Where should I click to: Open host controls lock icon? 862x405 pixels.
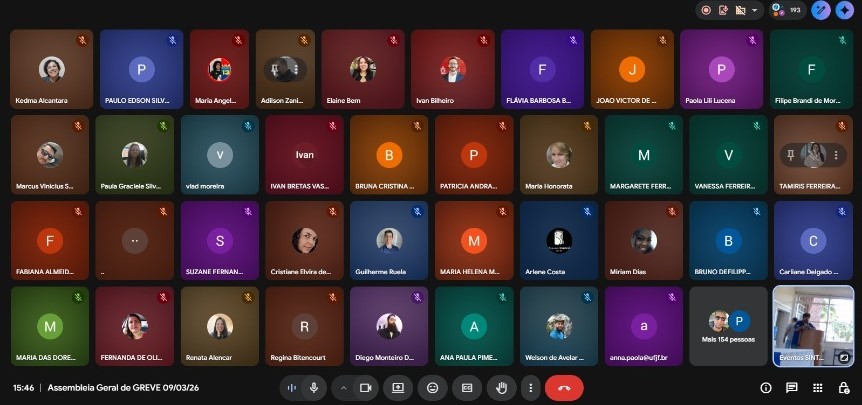842,387
